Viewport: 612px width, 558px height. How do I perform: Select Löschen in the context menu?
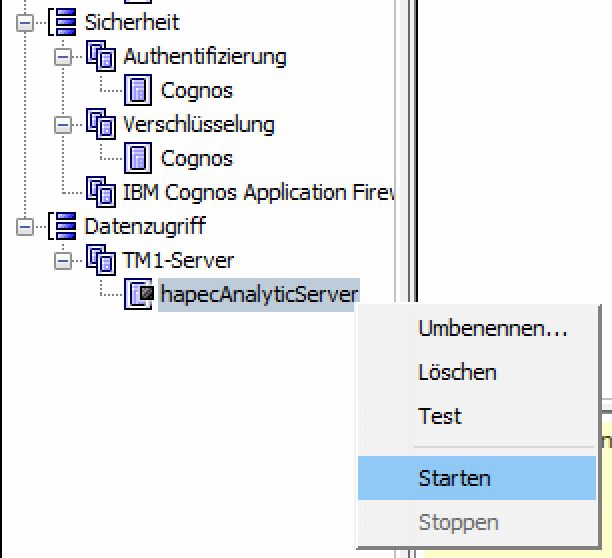tap(457, 372)
